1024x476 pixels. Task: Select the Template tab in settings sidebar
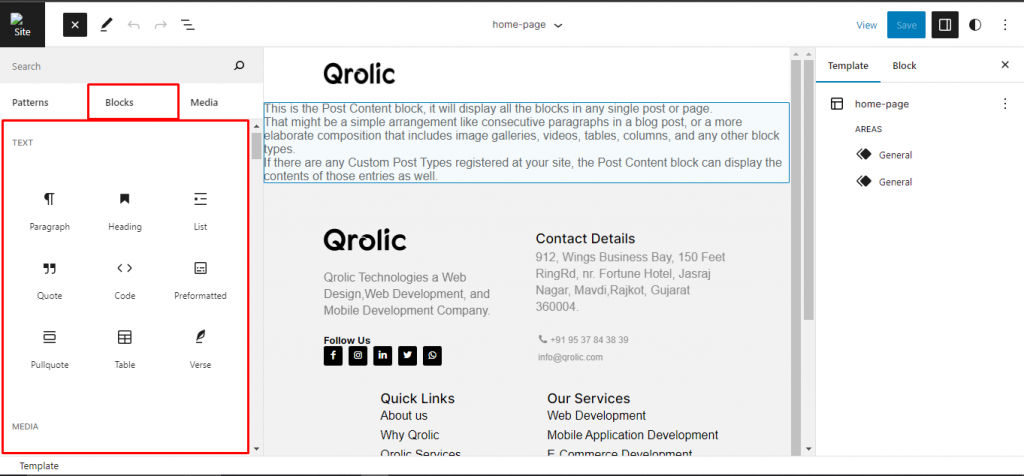pyautogui.click(x=848, y=65)
